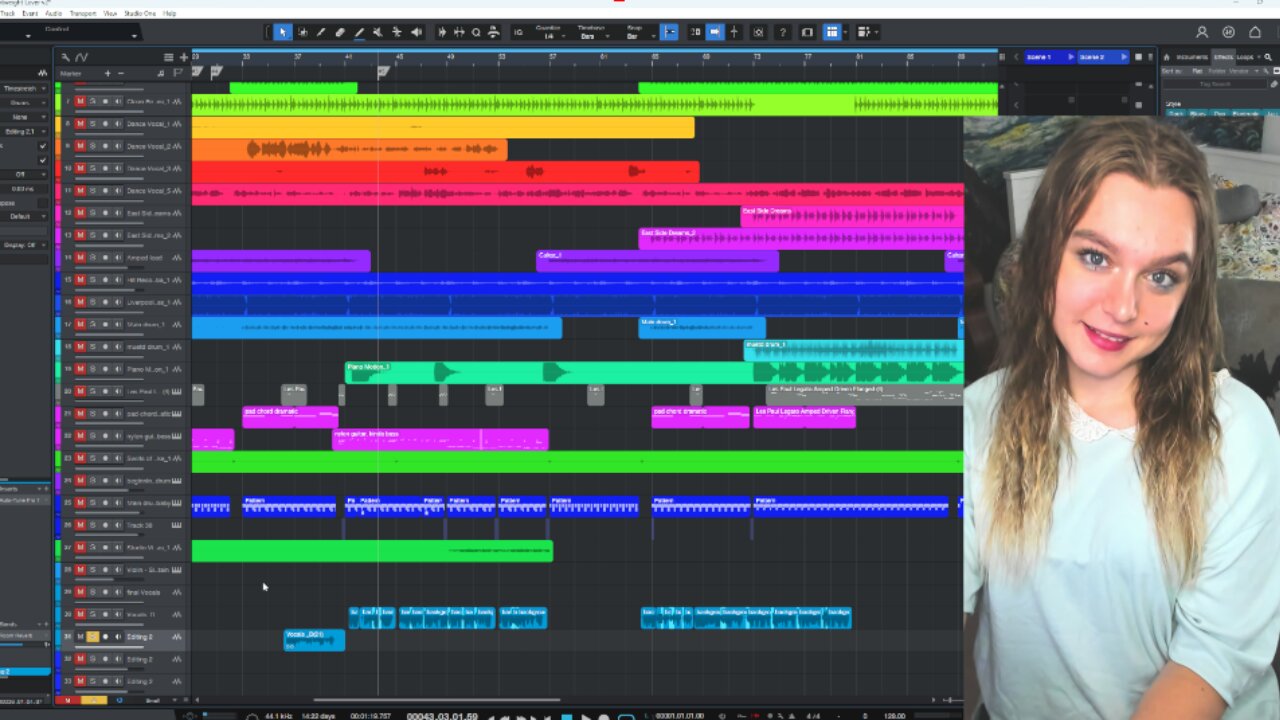Click the marker flag near bar 44
Viewport: 1280px width, 720px height.
point(382,72)
